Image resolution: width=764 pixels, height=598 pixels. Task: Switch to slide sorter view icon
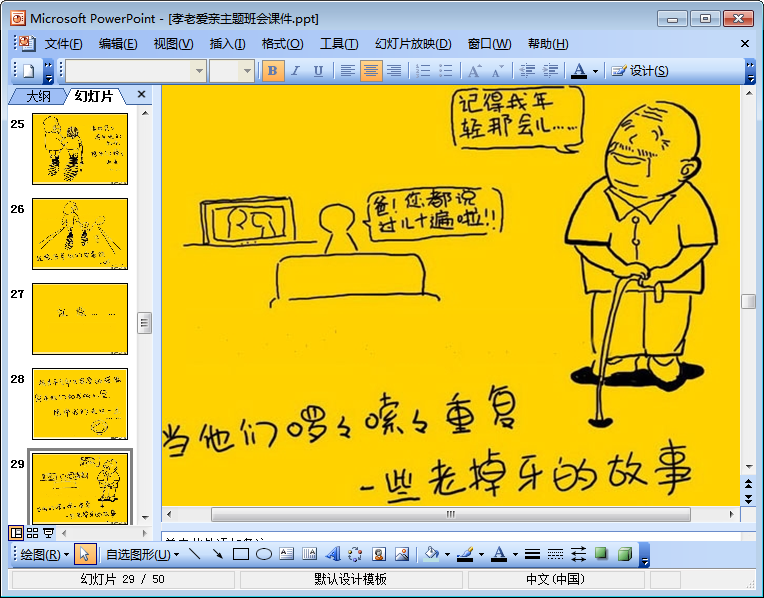32,533
